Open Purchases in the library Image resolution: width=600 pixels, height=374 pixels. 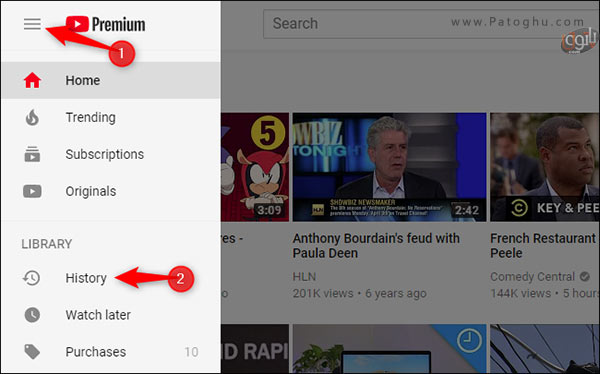111,351
